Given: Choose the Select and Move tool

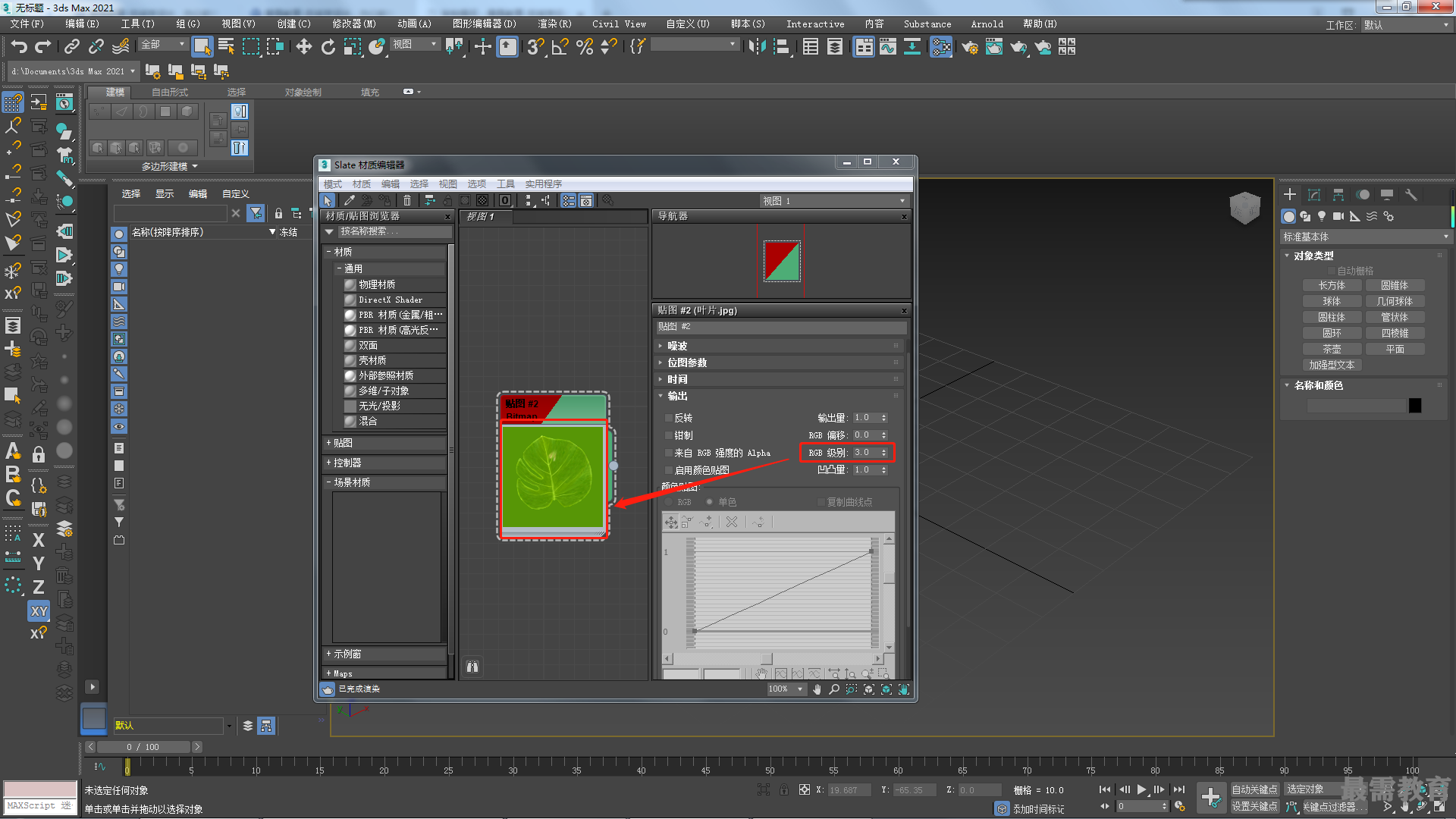Looking at the screenshot, I should coord(304,47).
